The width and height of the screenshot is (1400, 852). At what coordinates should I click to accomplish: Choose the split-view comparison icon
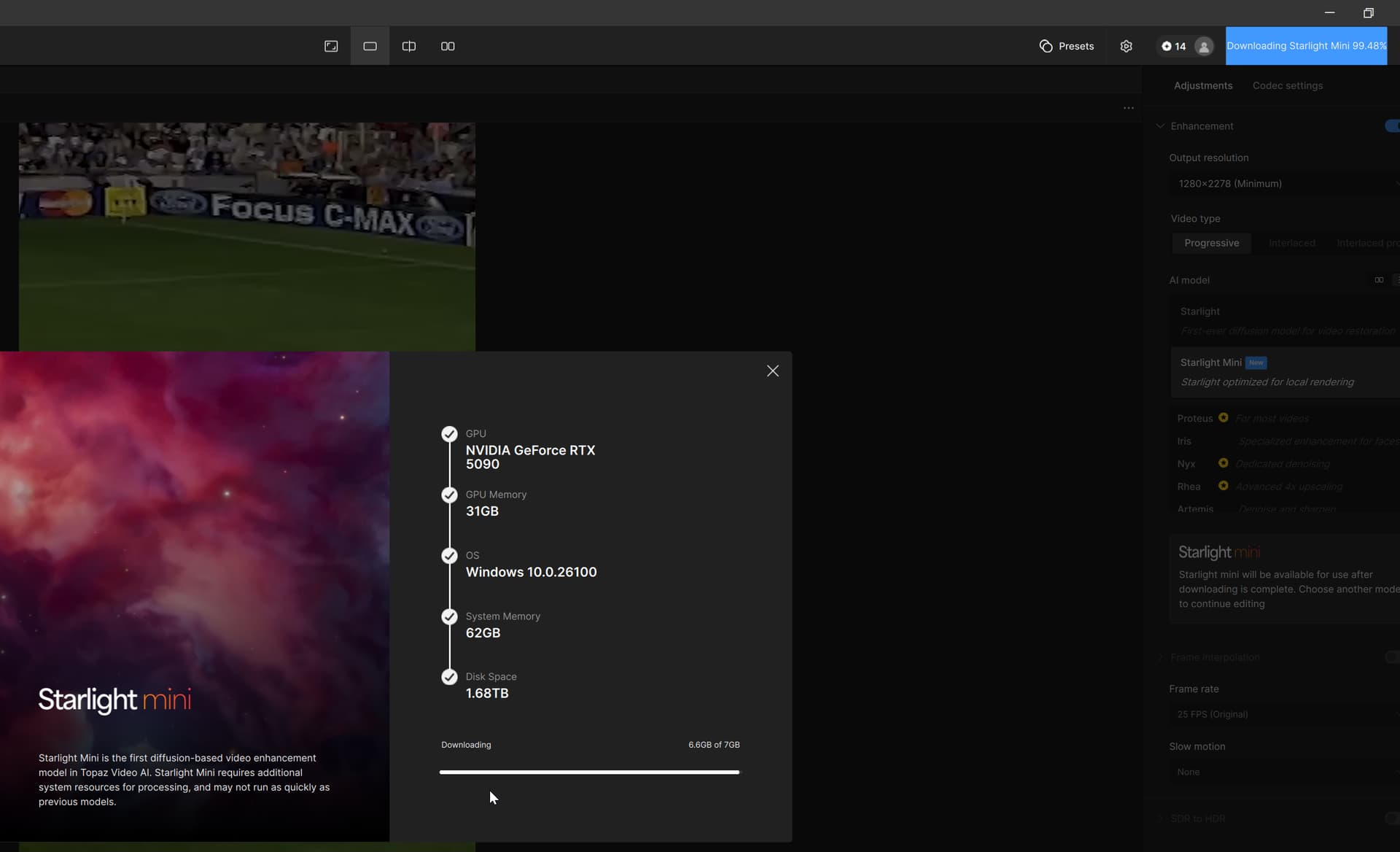coord(409,46)
